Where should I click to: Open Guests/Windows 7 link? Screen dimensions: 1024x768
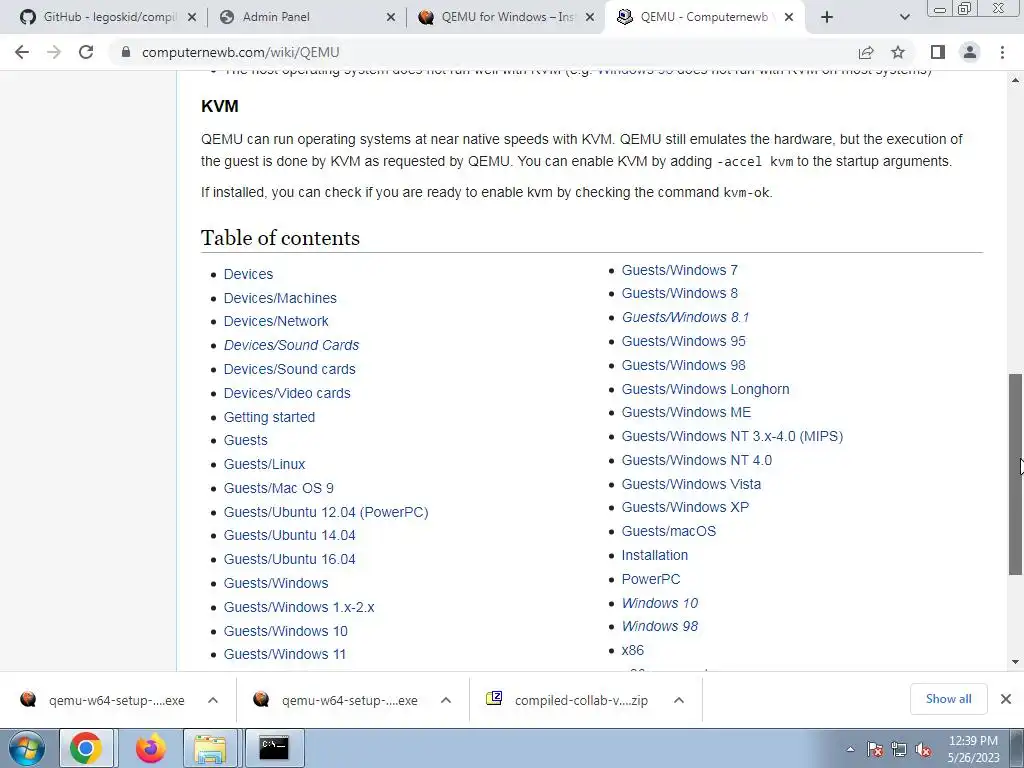680,270
